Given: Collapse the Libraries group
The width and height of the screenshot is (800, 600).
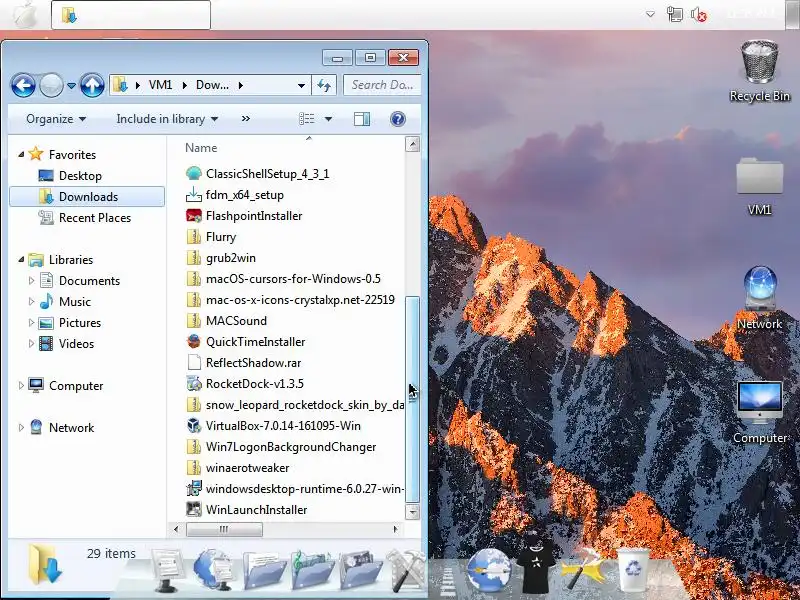Looking at the screenshot, I should coord(21,259).
